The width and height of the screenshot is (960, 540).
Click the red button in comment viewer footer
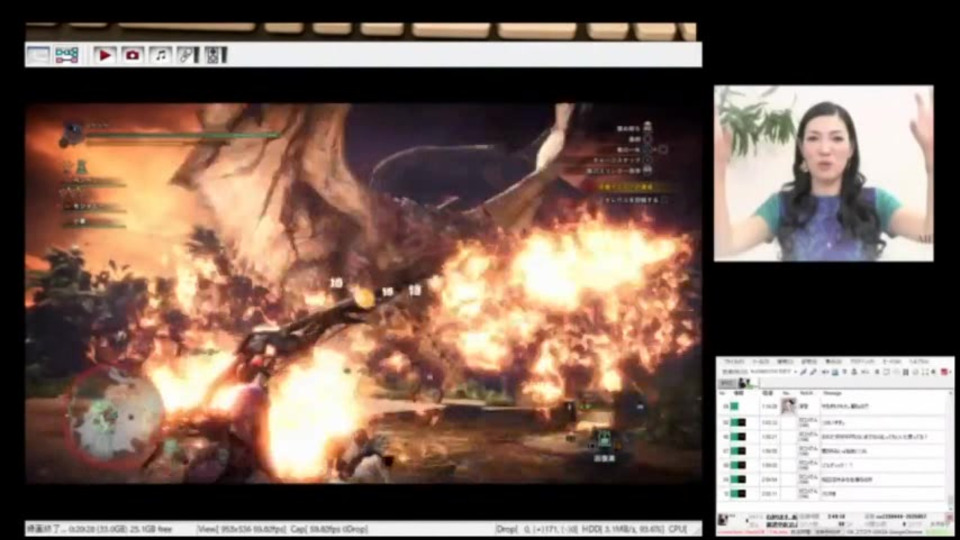948,518
